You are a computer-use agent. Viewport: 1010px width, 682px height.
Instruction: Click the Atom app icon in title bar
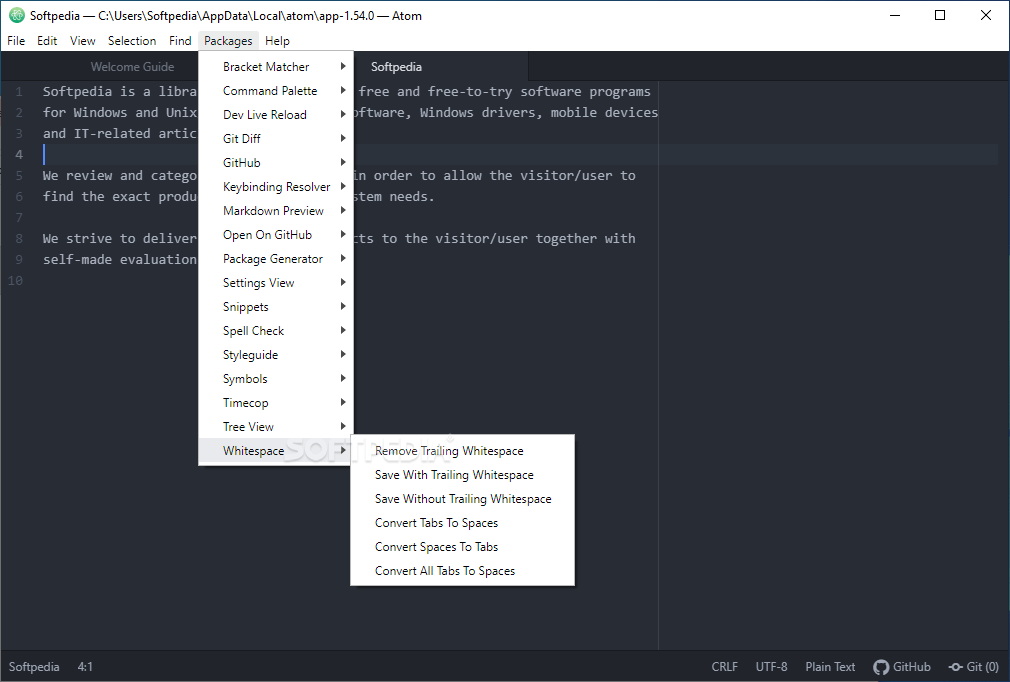pos(17,15)
